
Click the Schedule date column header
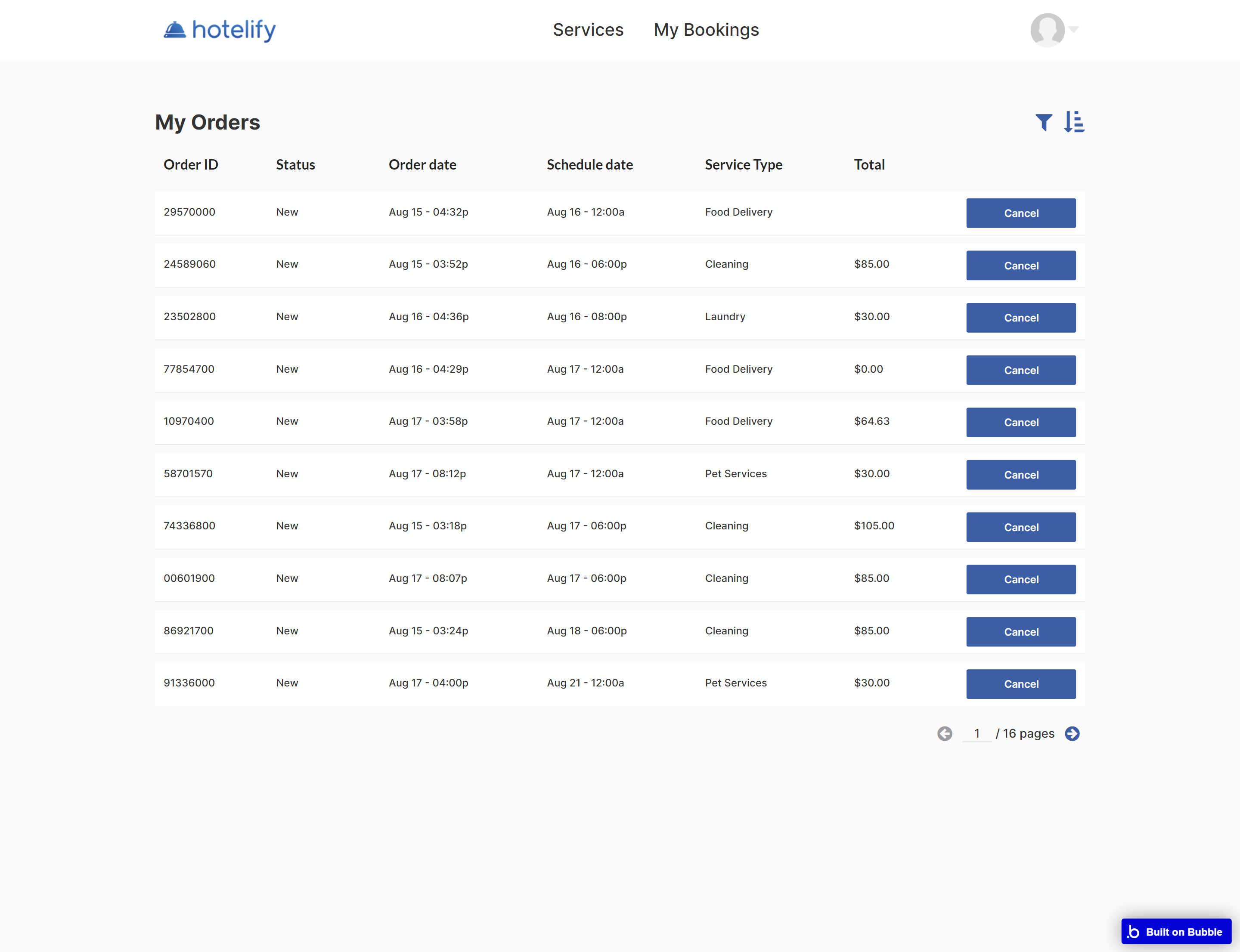pyautogui.click(x=590, y=165)
